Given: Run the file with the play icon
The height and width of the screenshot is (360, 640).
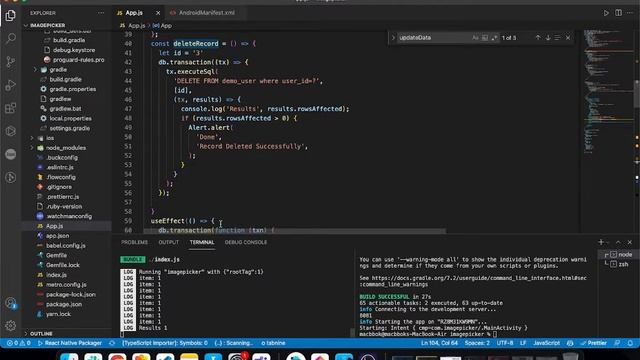Looking at the screenshot, I should (x=606, y=13).
